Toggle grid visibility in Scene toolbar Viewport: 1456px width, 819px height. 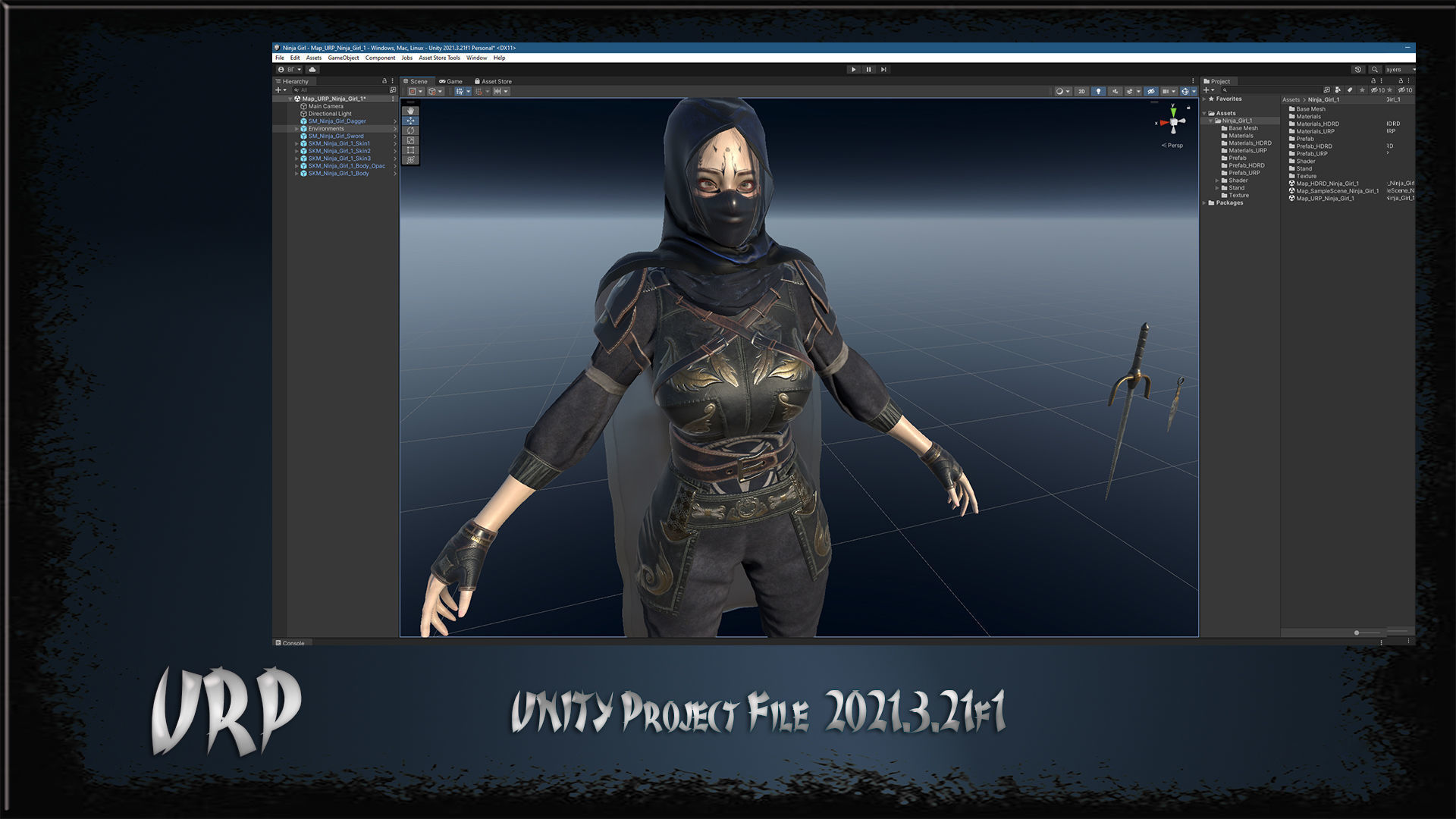(460, 91)
